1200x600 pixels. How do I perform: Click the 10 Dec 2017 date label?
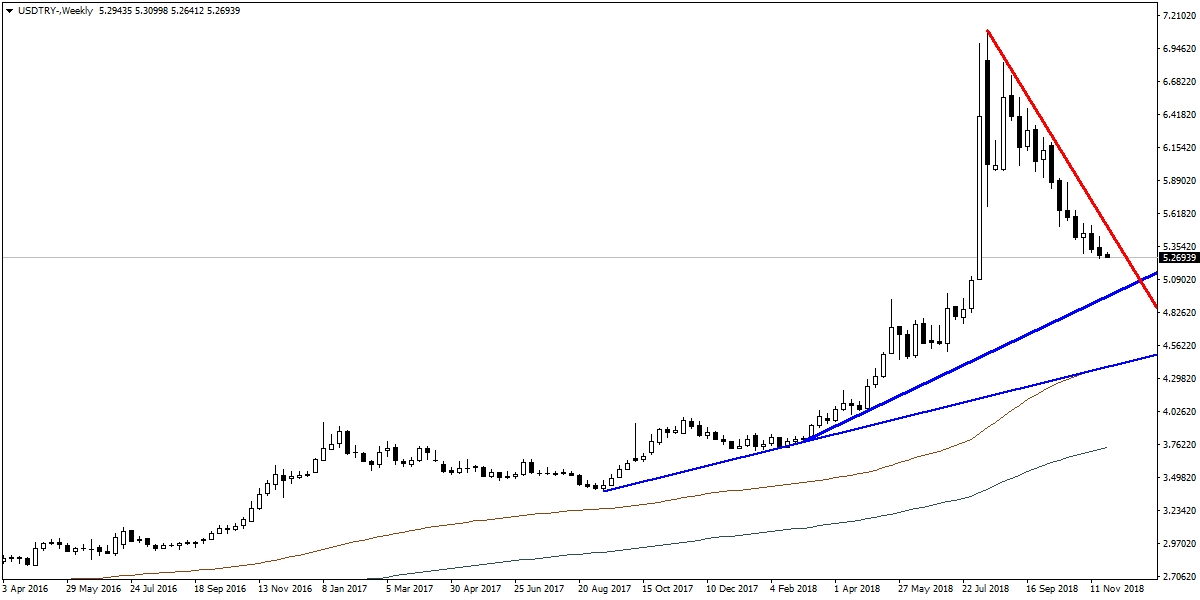point(733,591)
